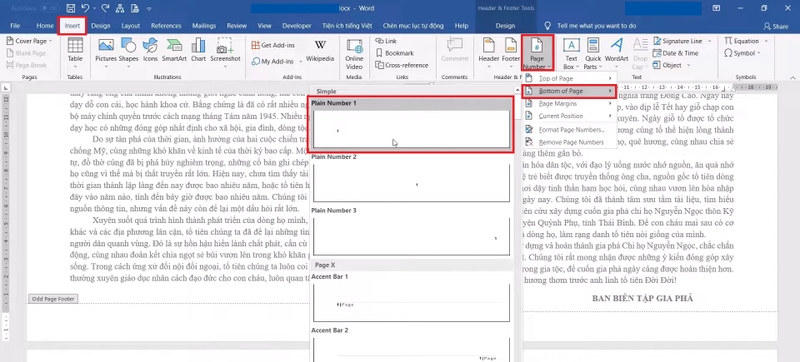Undo the last action
Image resolution: width=800 pixels, height=362 pixels.
tap(86, 8)
